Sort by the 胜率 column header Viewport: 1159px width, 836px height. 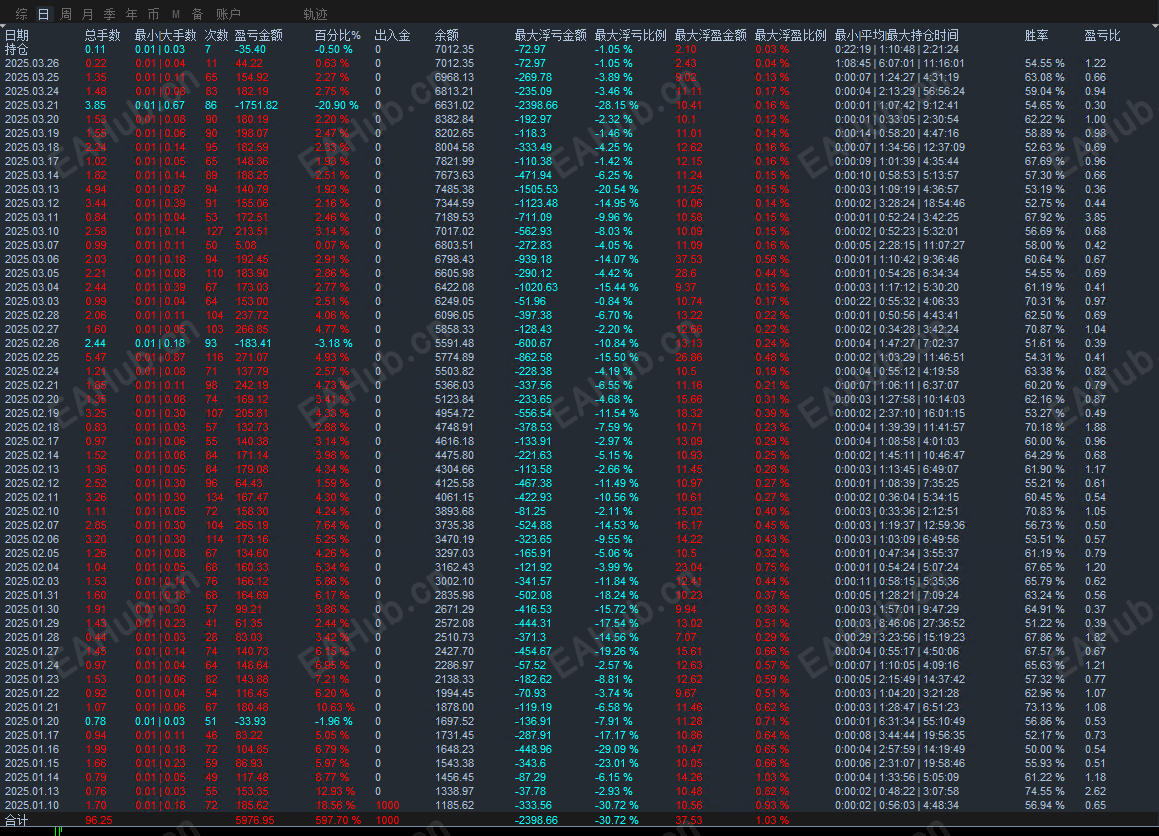1036,35
